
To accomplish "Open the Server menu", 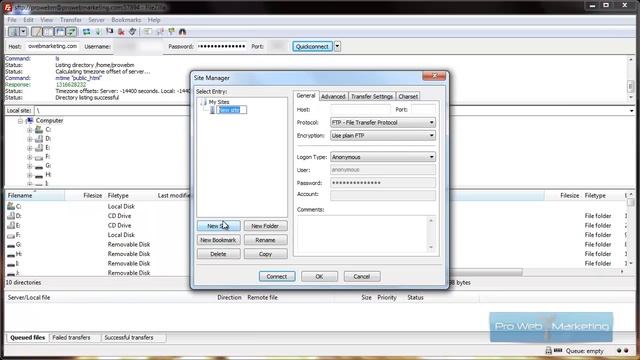I will point(96,20).
